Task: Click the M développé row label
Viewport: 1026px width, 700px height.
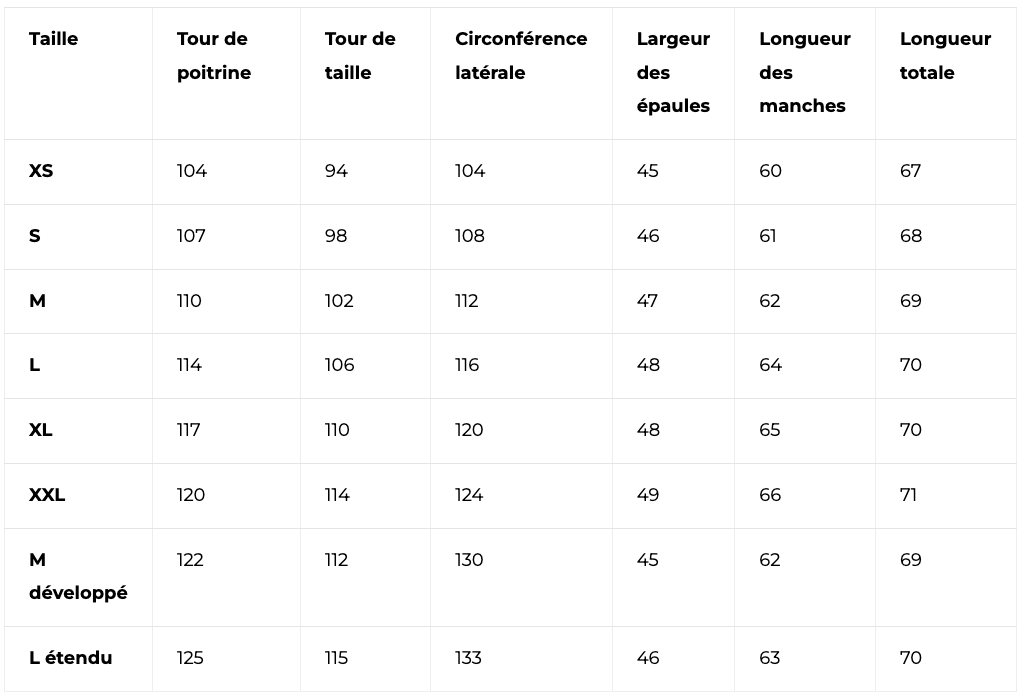Action: pos(79,576)
